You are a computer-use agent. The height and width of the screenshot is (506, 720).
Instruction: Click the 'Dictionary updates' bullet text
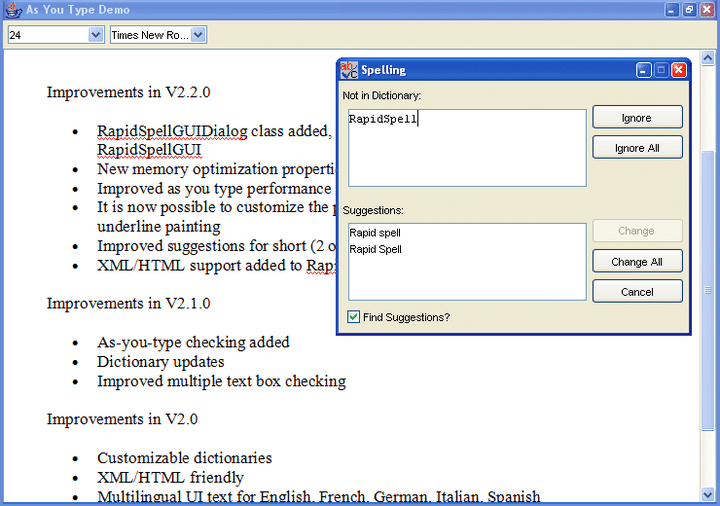pyautogui.click(x=161, y=362)
